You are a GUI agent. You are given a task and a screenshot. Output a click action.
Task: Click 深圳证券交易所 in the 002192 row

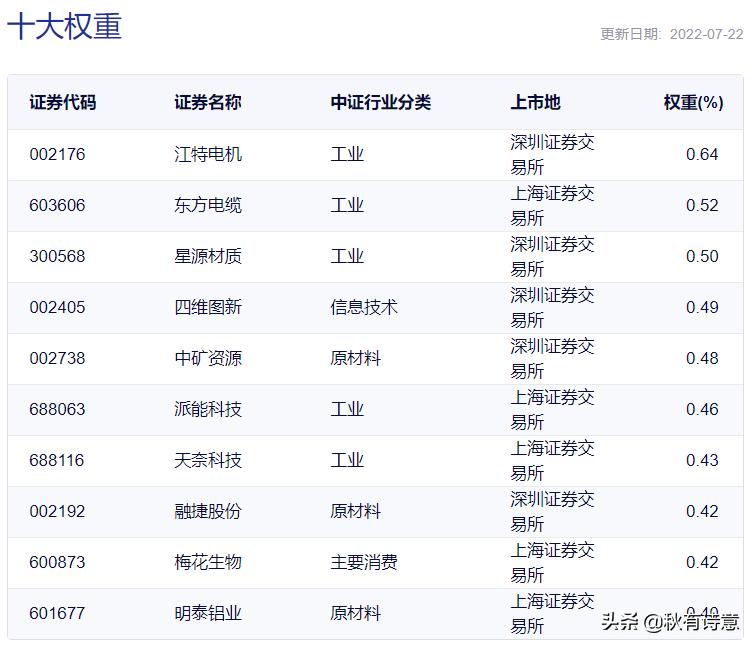553,513
